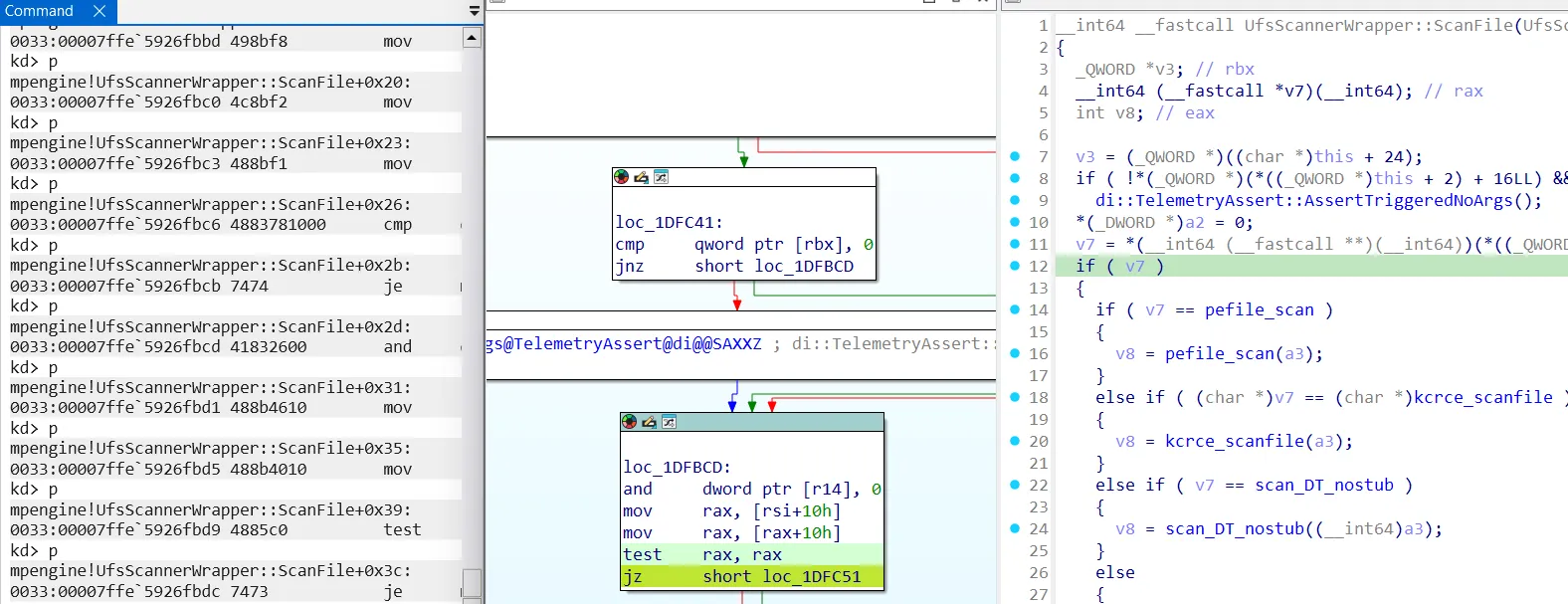Click pencil edit icon on loc_1DFC41 node
The width and height of the screenshot is (1568, 604).
click(641, 177)
